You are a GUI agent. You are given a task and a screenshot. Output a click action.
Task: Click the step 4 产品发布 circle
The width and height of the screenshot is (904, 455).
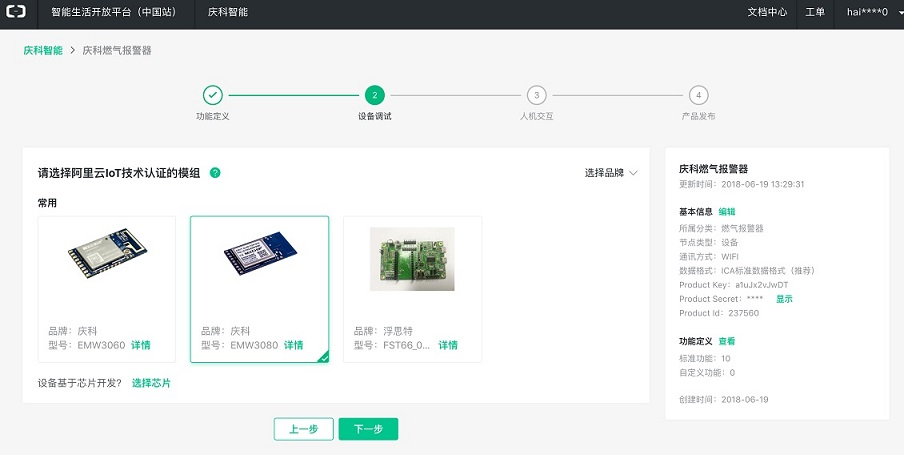(x=699, y=95)
